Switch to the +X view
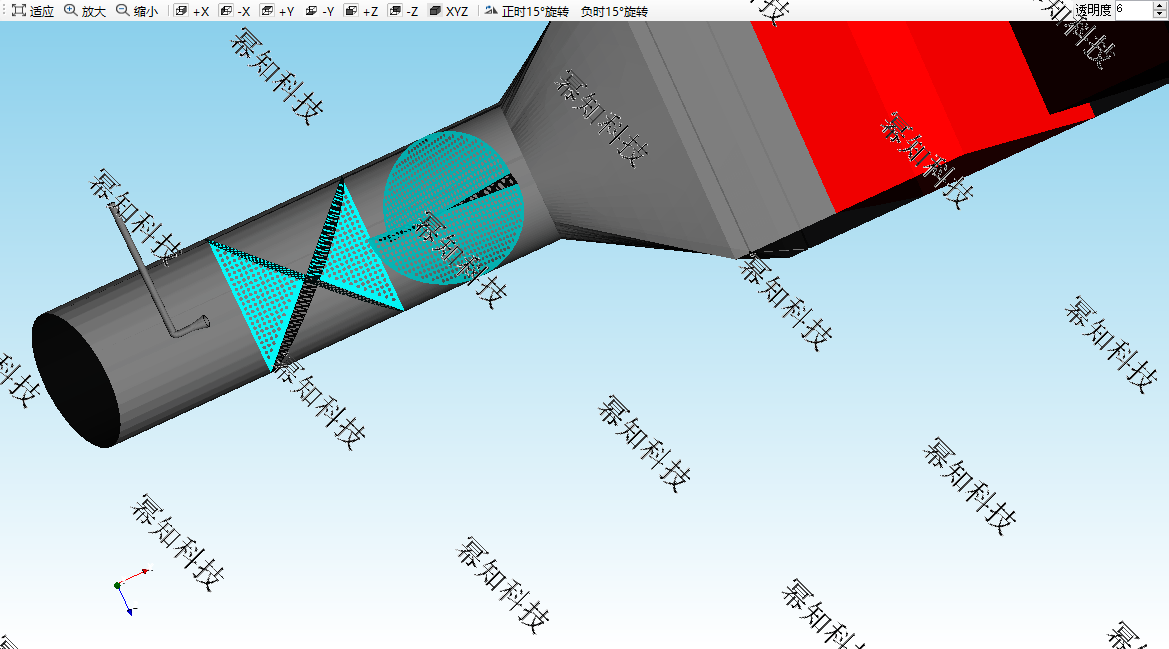 click(192, 10)
